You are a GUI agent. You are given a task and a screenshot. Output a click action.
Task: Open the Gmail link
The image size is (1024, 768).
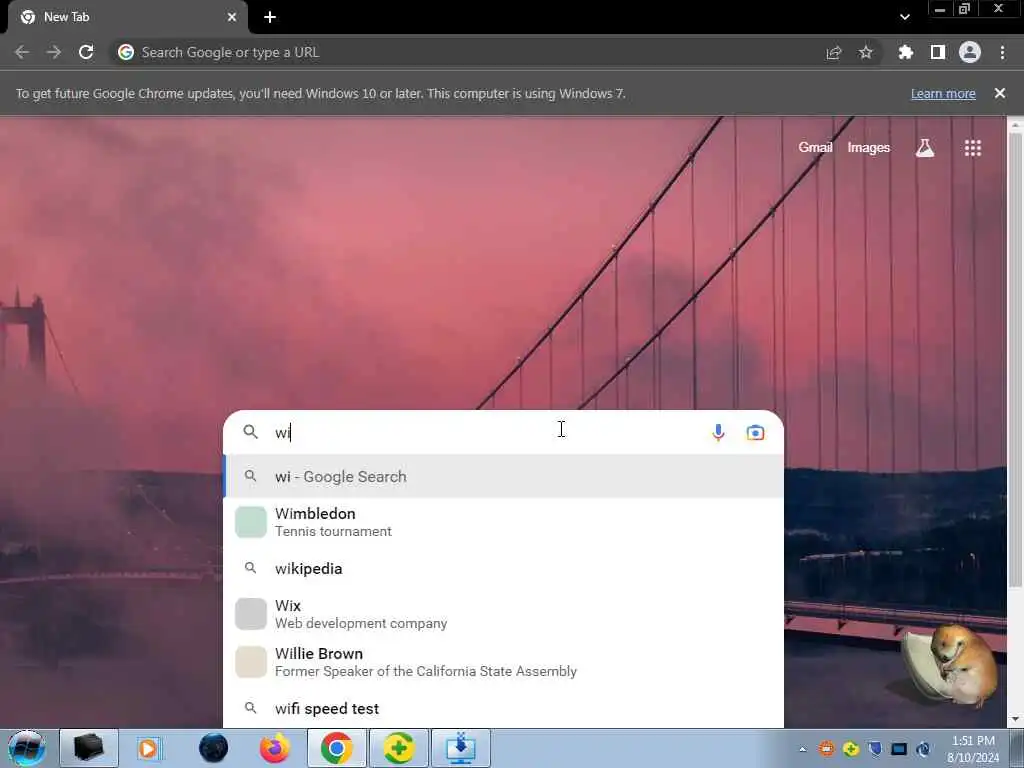(x=815, y=148)
